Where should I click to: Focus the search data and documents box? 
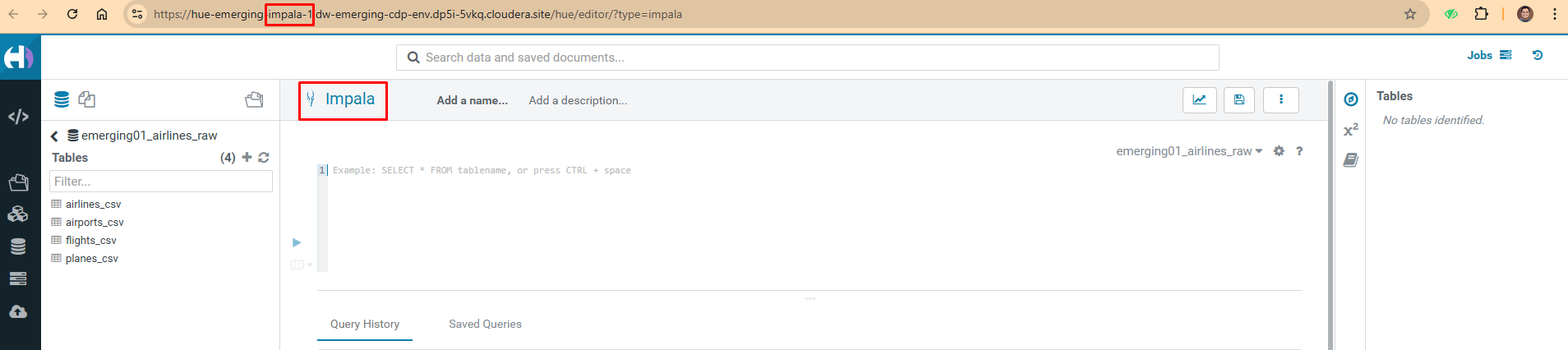pyautogui.click(x=808, y=58)
